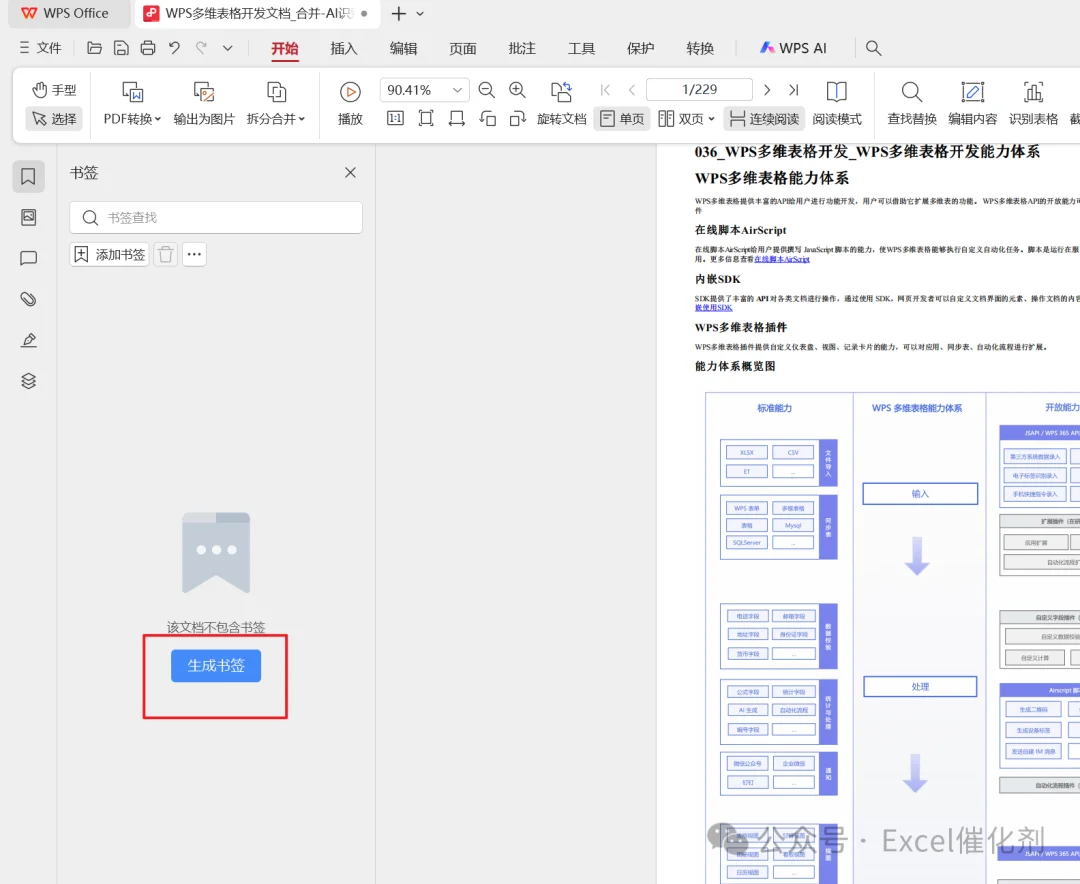Expand quick access toolbar chevron
The height and width of the screenshot is (884, 1080).
(x=227, y=48)
